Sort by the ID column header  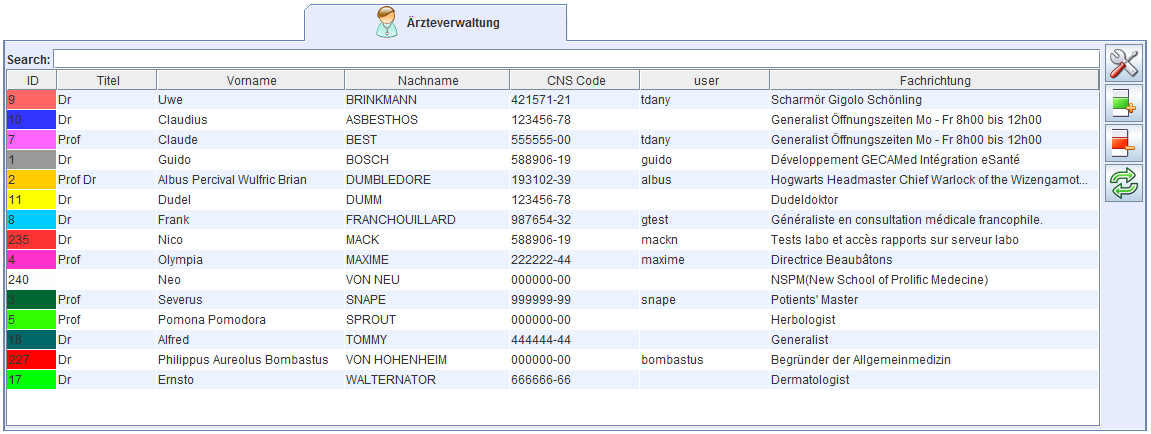(32, 80)
